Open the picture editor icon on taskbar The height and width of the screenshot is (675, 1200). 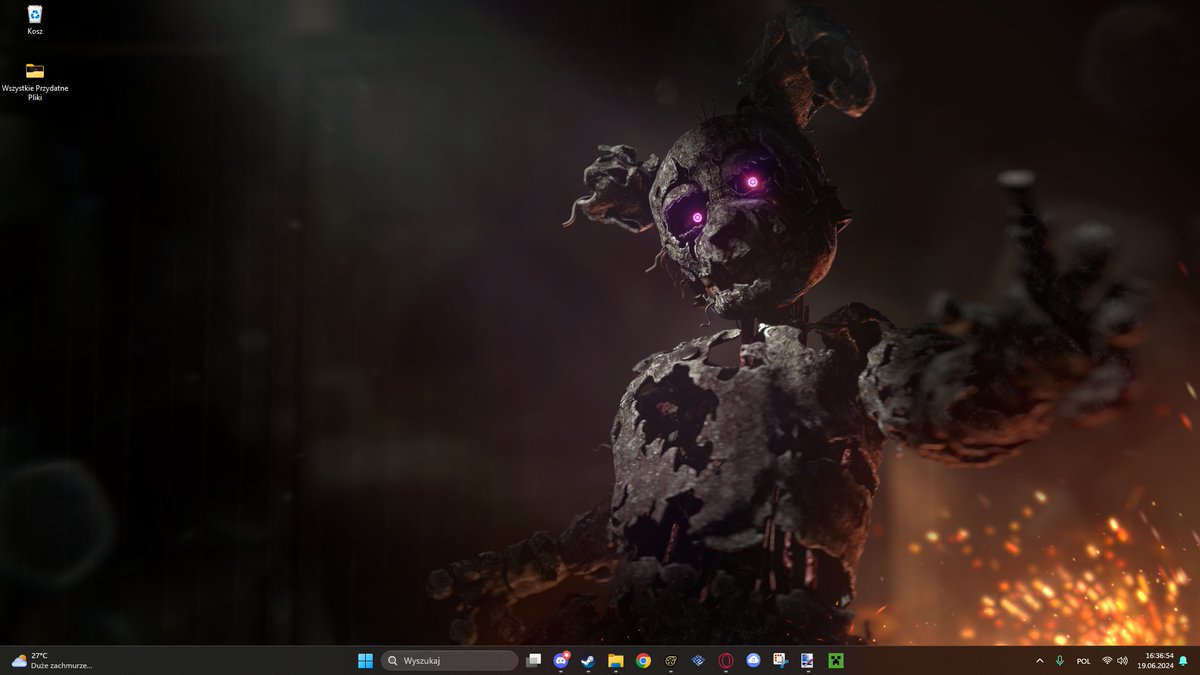click(807, 660)
